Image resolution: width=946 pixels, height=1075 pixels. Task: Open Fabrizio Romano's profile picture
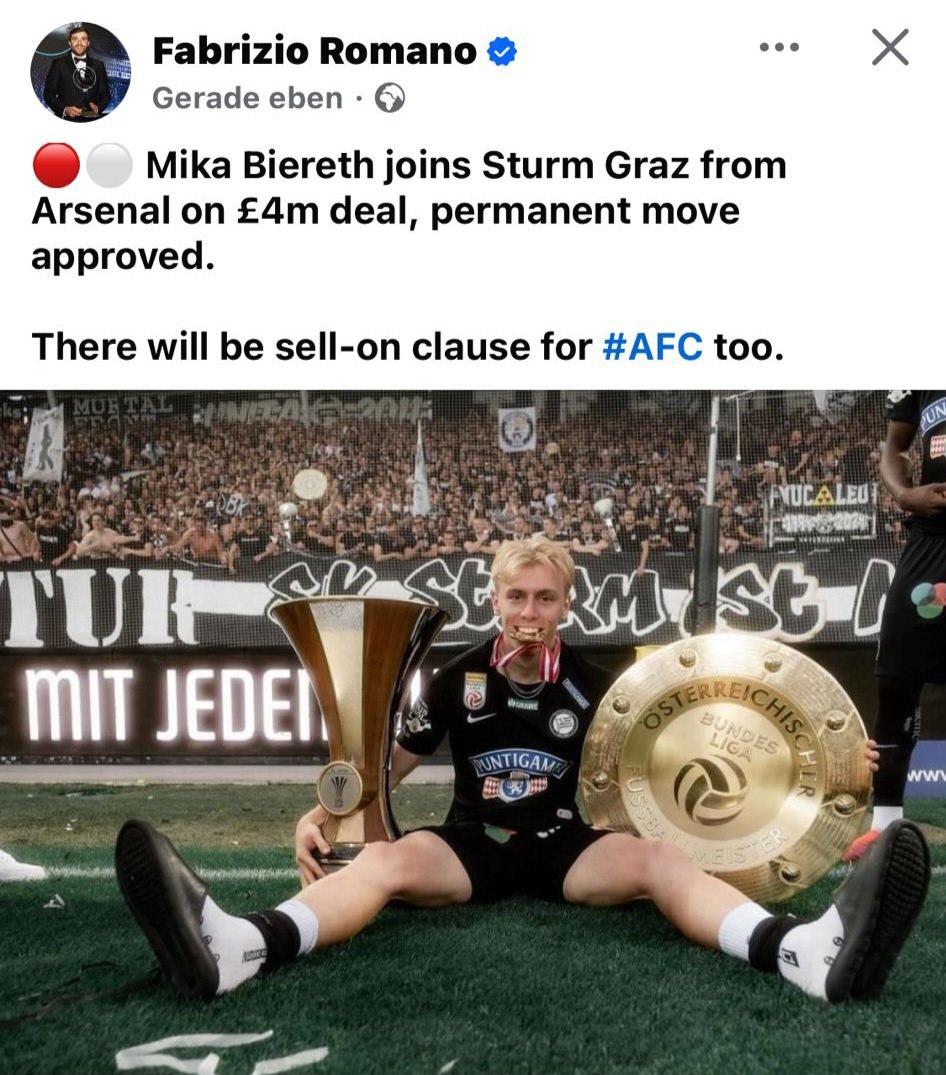pyautogui.click(x=81, y=72)
